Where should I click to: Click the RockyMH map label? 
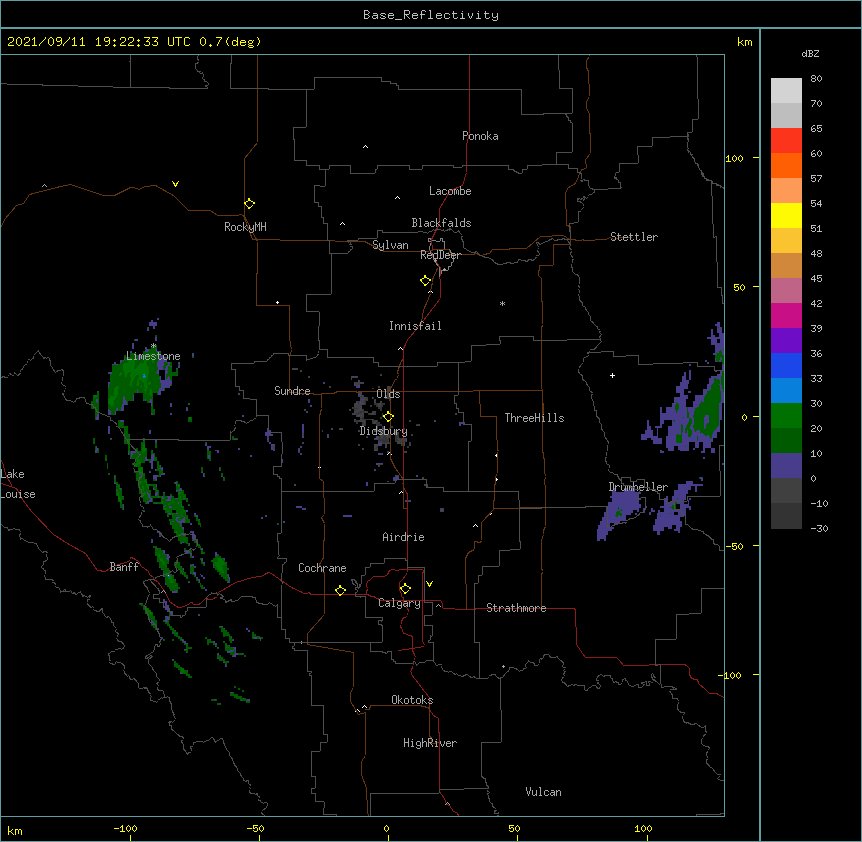[x=245, y=227]
